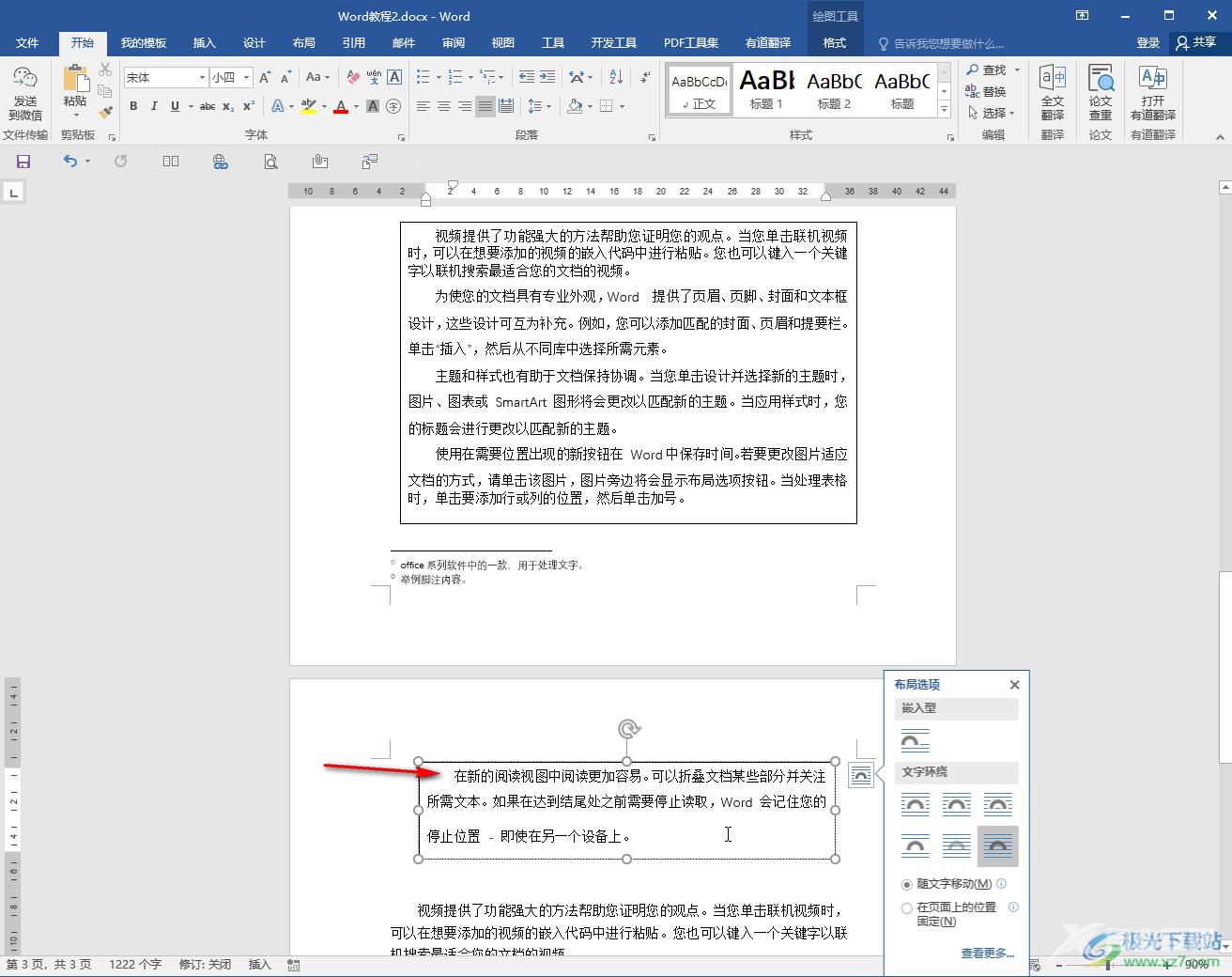Decrease paragraph indent
The image size is (1232, 977).
pyautogui.click(x=527, y=77)
